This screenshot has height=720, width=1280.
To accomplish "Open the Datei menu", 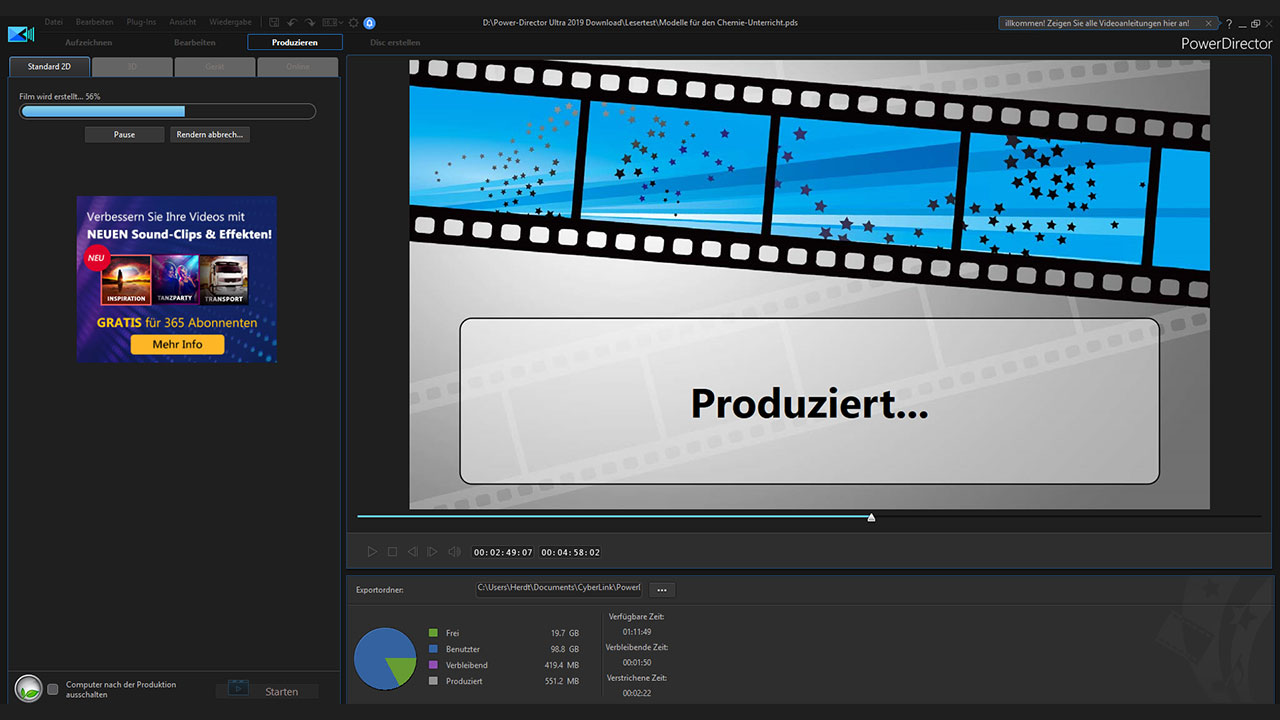I will pos(53,22).
